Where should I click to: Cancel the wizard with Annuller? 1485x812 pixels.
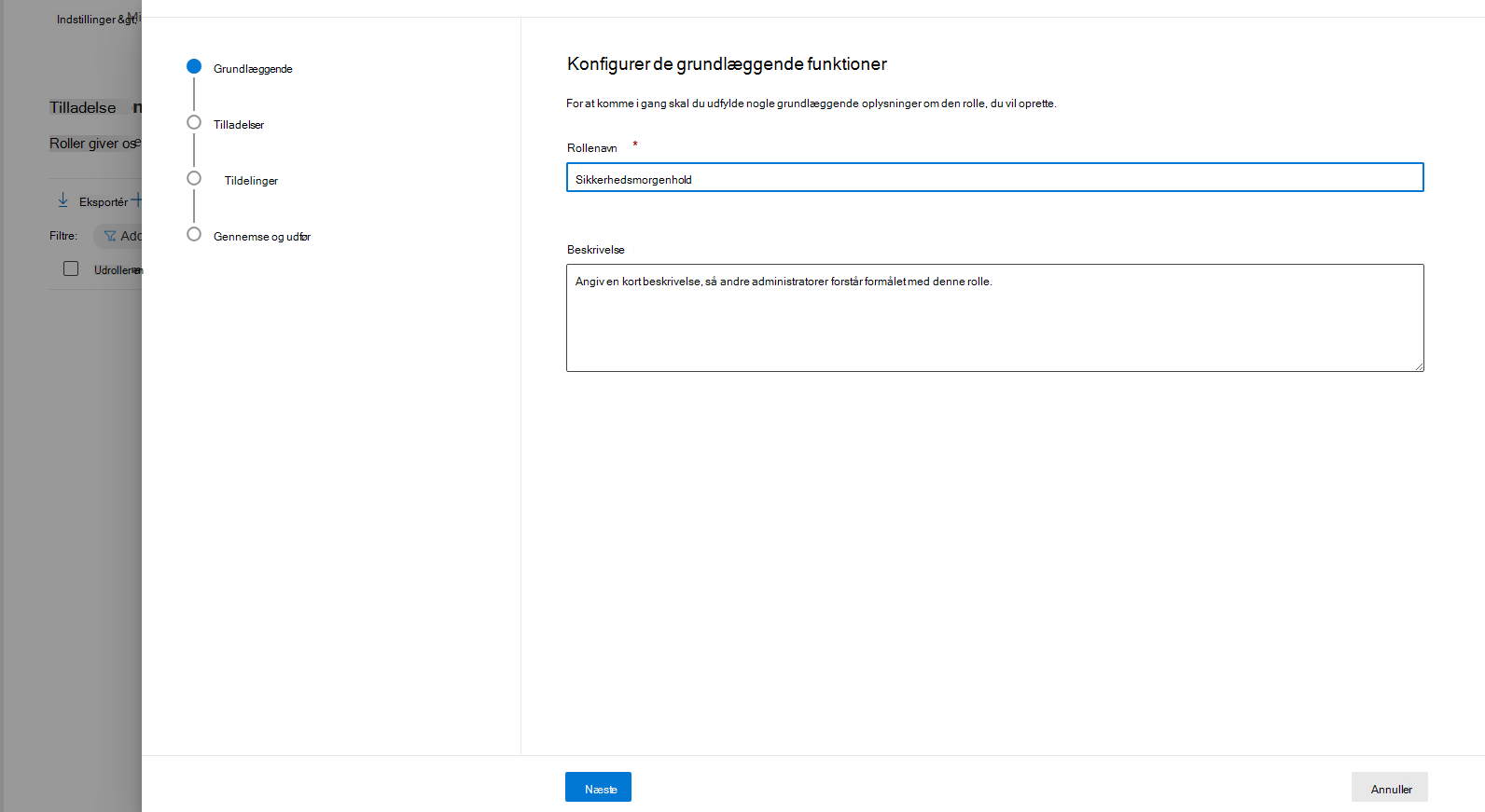pyautogui.click(x=1390, y=787)
